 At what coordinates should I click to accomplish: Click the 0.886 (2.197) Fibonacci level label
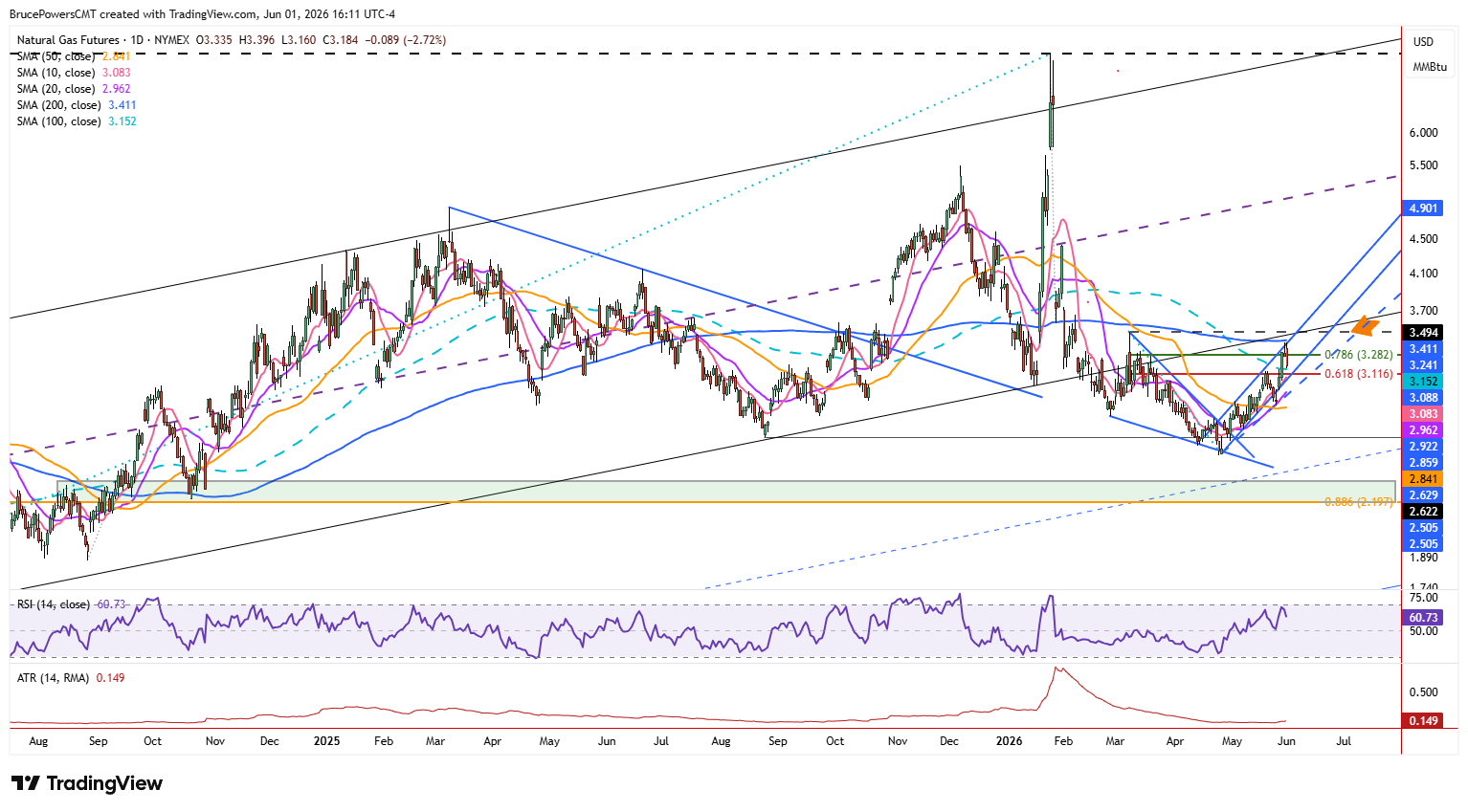point(1358,502)
